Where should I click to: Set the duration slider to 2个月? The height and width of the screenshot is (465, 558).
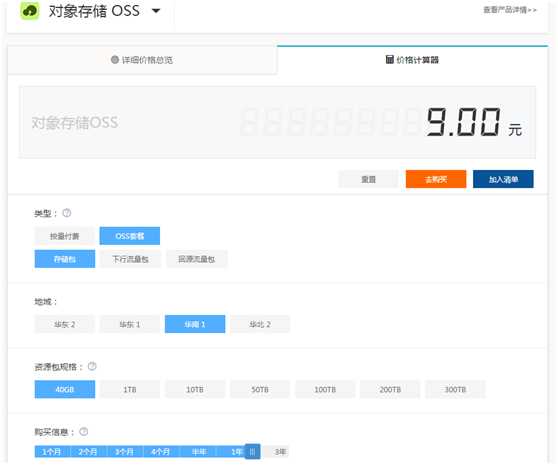coord(88,452)
